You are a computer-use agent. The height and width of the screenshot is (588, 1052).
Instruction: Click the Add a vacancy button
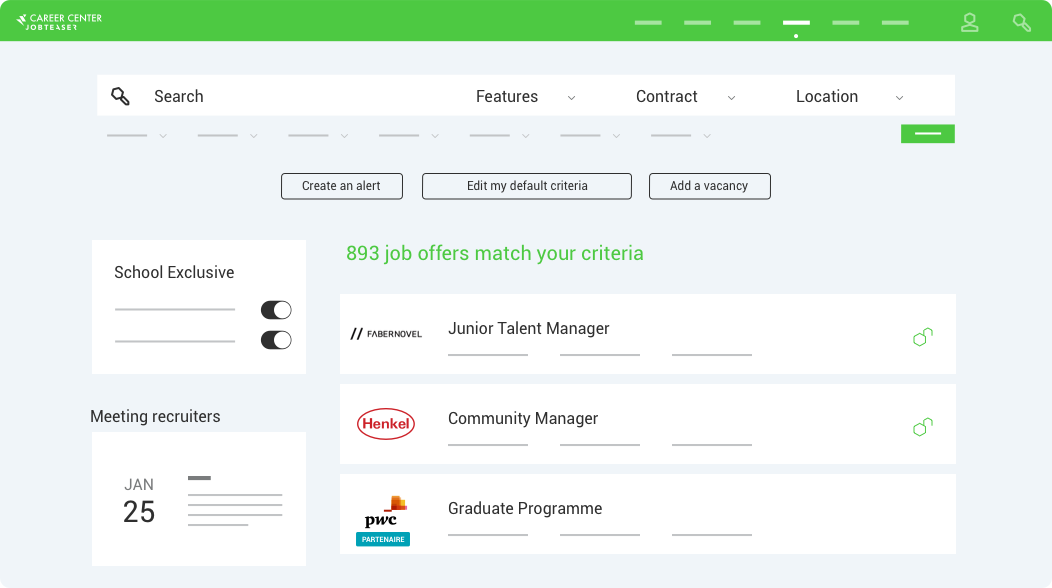point(709,186)
